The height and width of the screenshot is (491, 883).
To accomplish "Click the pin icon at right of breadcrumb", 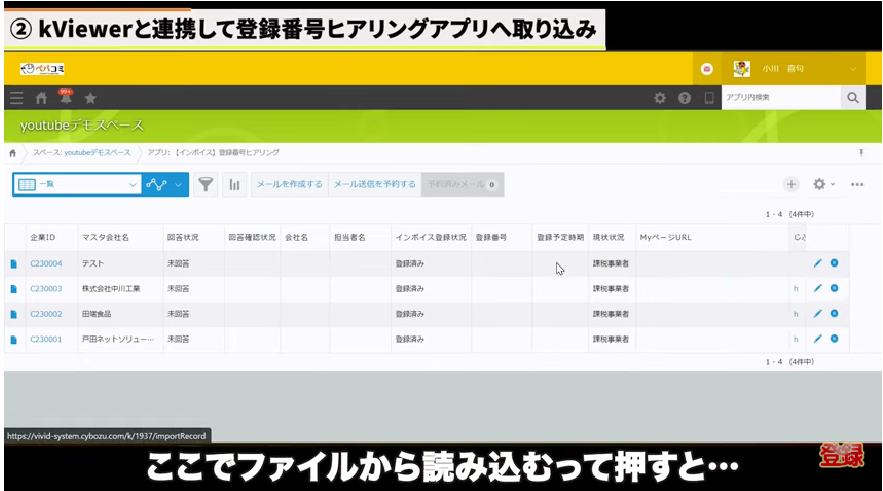I will click(861, 153).
